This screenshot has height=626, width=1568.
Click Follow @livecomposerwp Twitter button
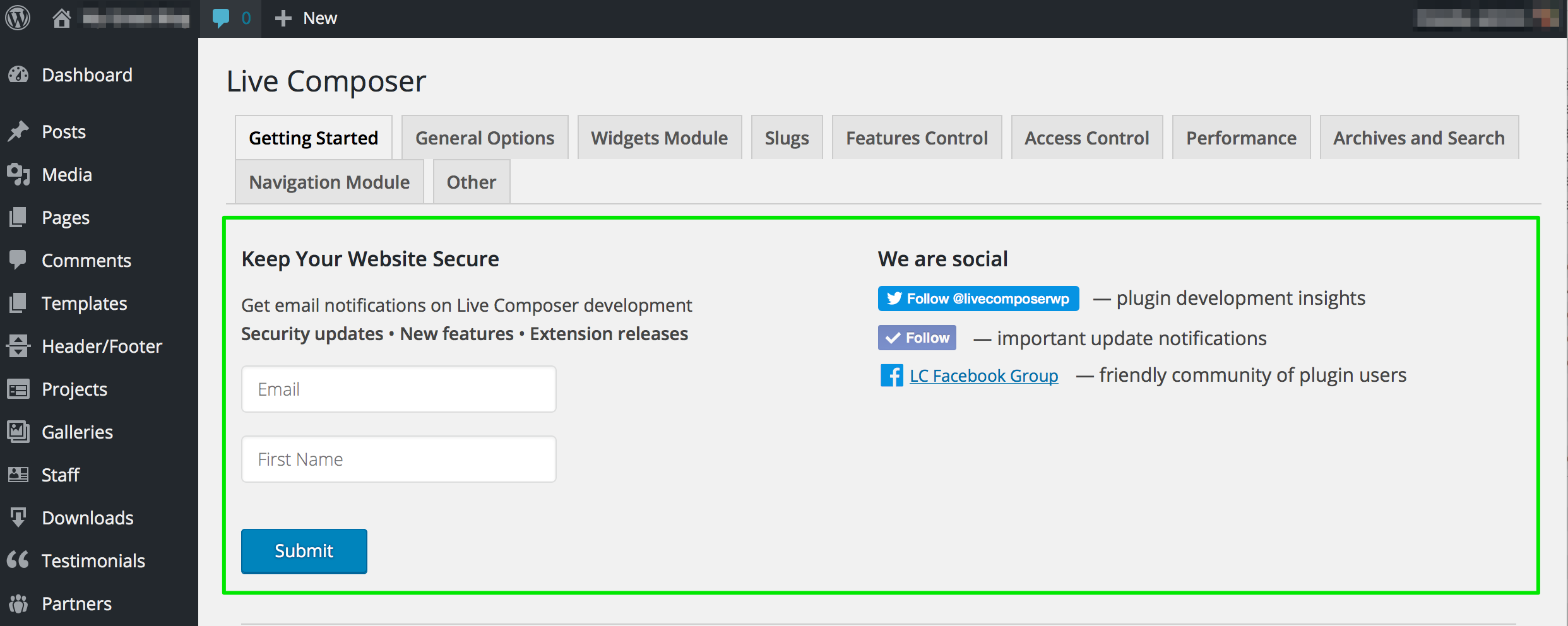tap(978, 298)
